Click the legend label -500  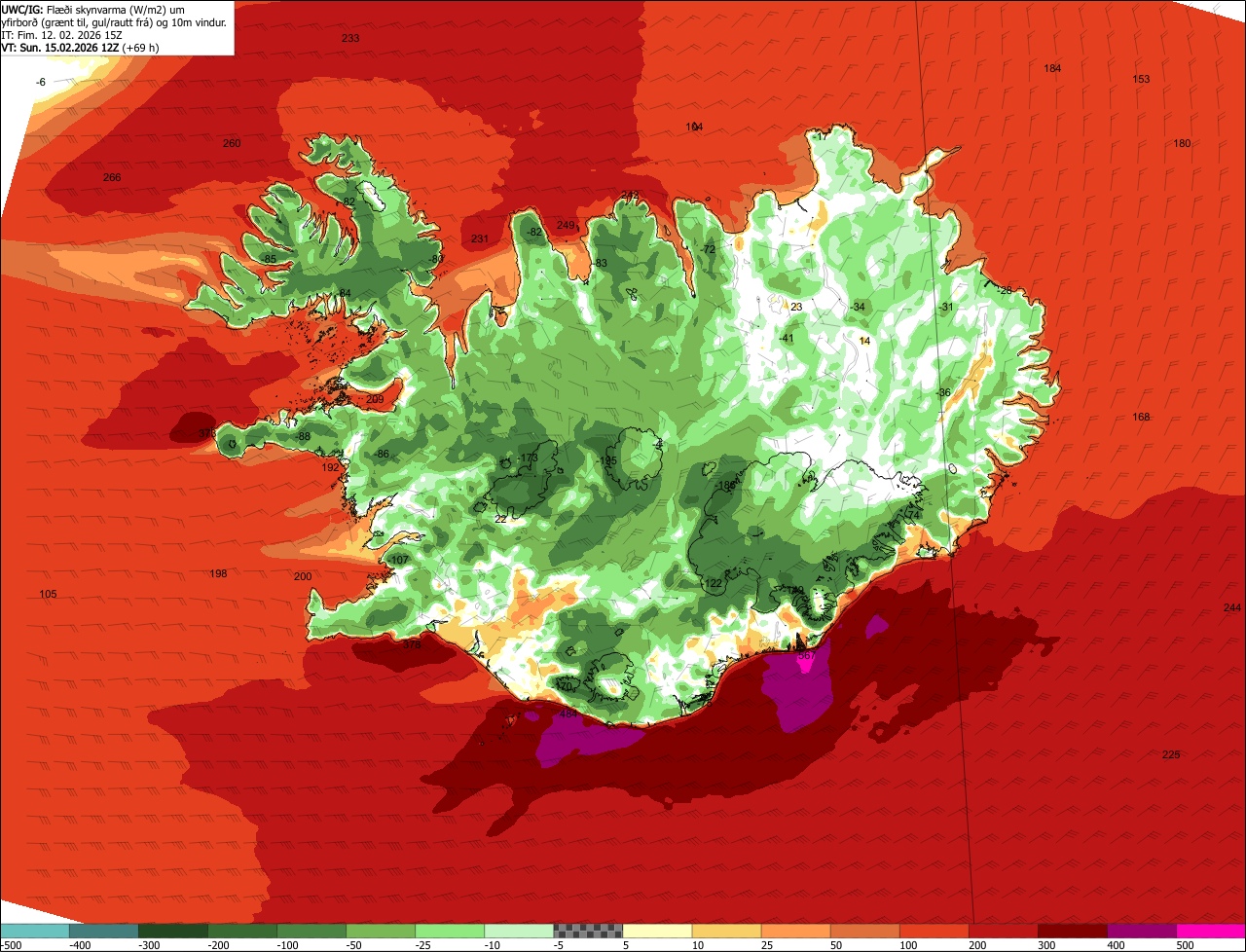click(x=11, y=944)
